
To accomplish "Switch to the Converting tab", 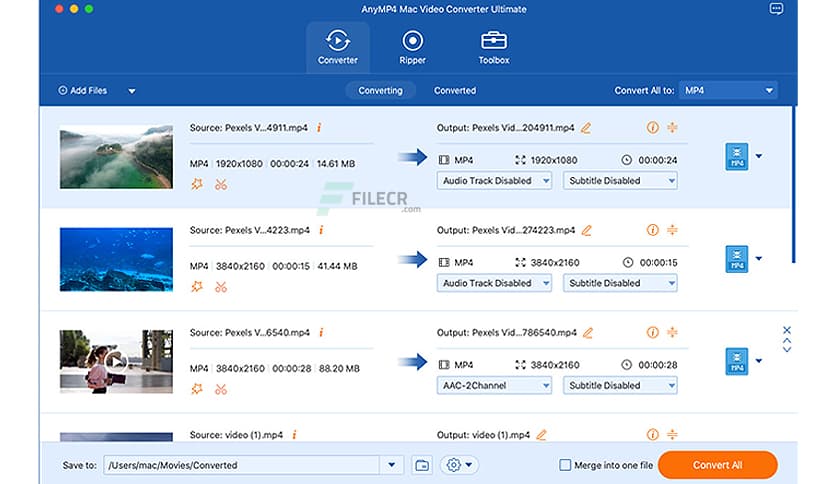I will tap(380, 91).
